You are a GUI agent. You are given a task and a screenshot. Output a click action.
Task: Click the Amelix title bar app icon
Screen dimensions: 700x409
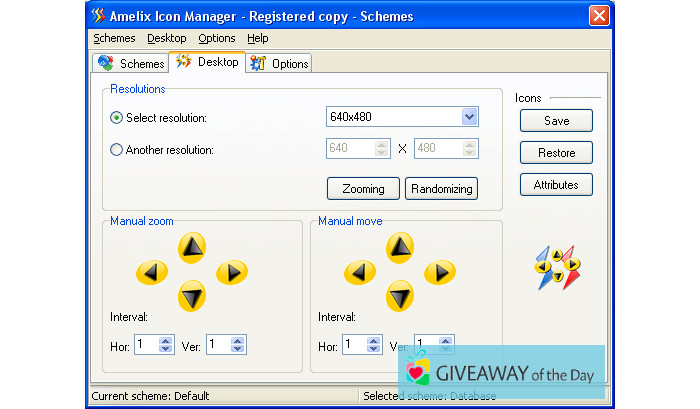click(98, 16)
